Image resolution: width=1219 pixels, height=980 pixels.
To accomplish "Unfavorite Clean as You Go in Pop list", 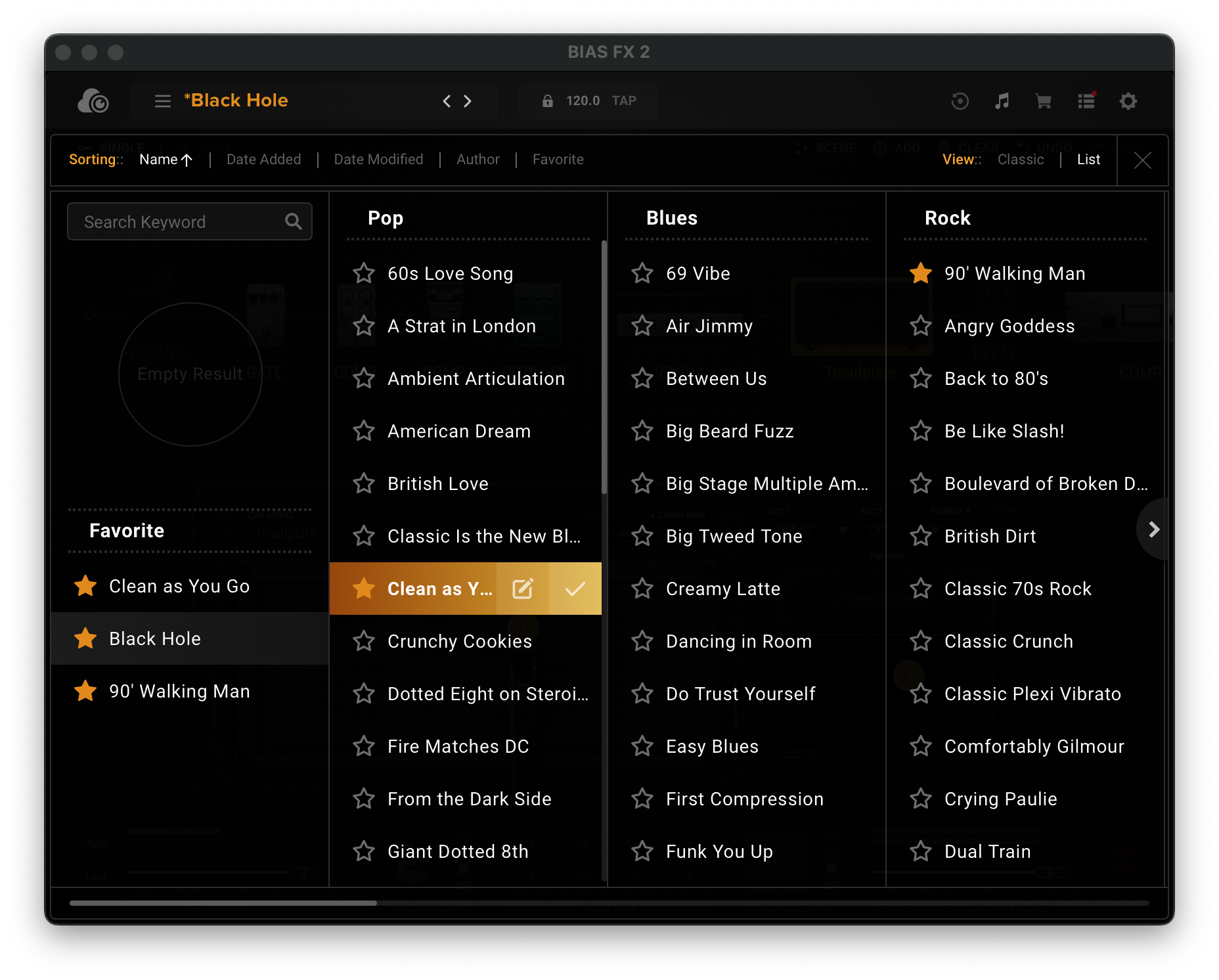I will [x=364, y=589].
